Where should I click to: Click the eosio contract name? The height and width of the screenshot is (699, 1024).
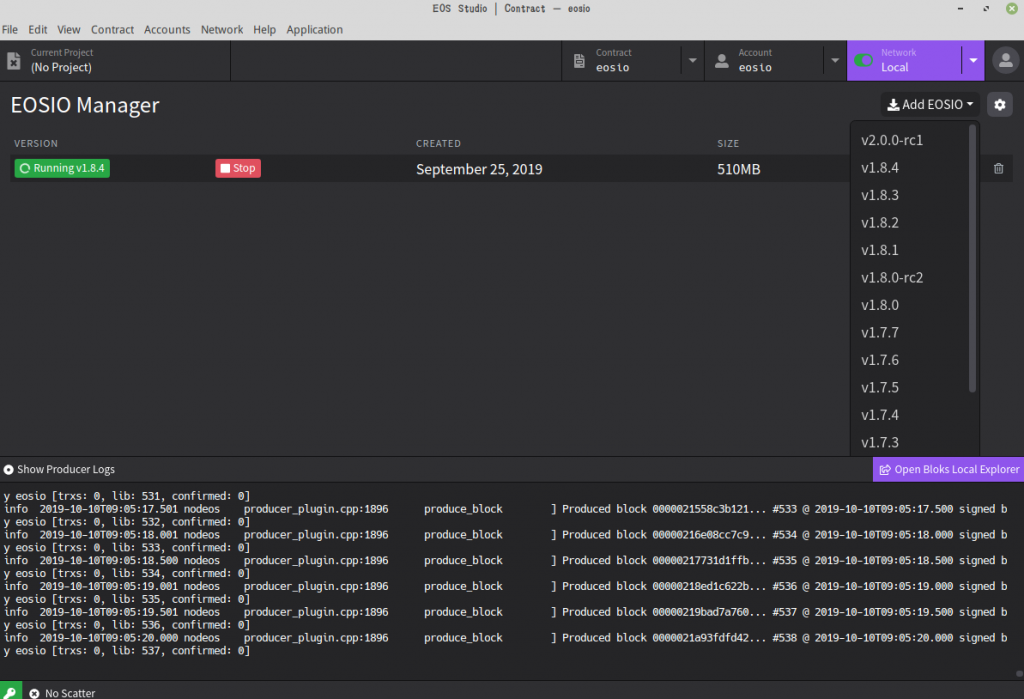612,67
